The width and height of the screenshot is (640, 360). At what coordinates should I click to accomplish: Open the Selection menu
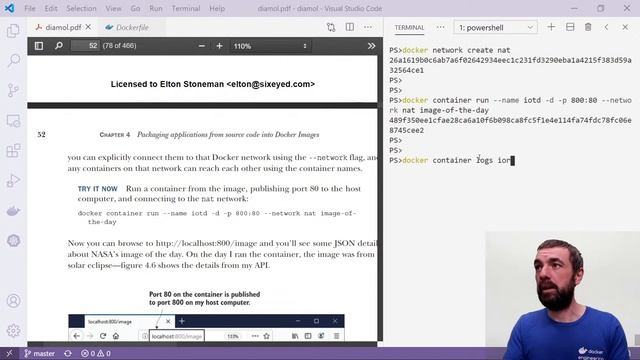tap(81, 8)
